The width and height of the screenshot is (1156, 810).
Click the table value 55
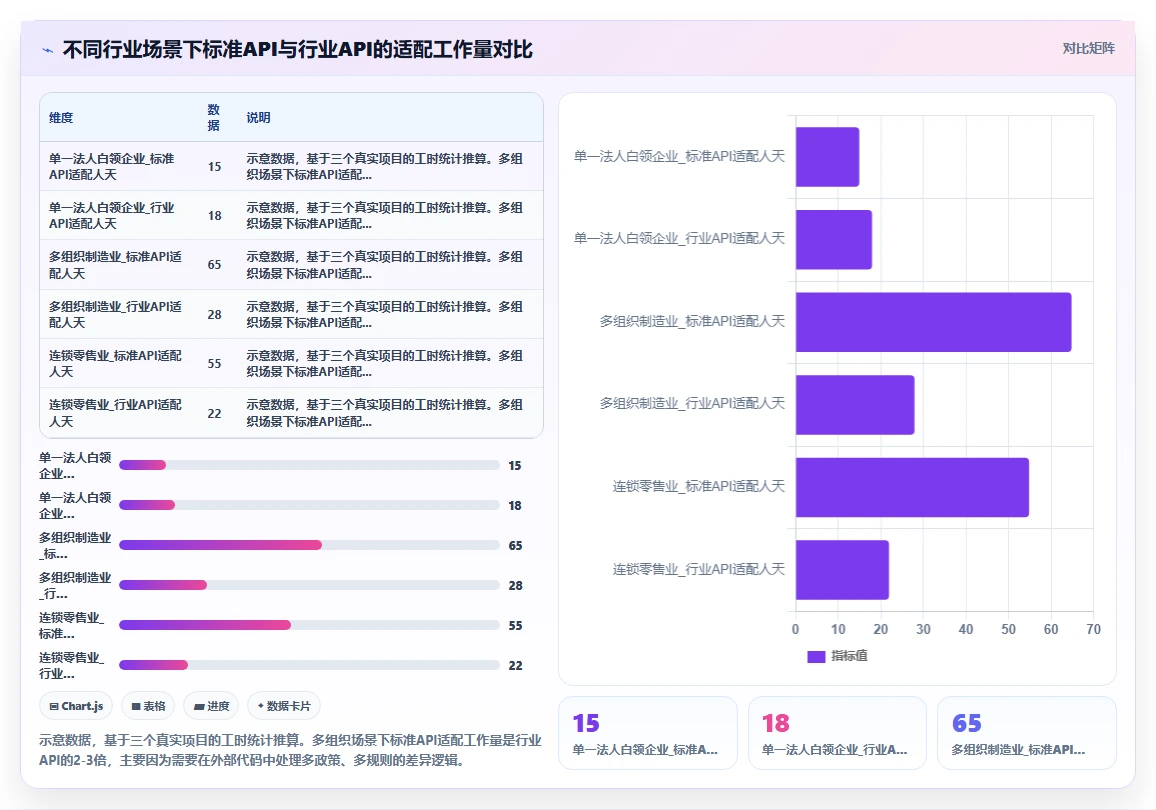[x=215, y=363]
